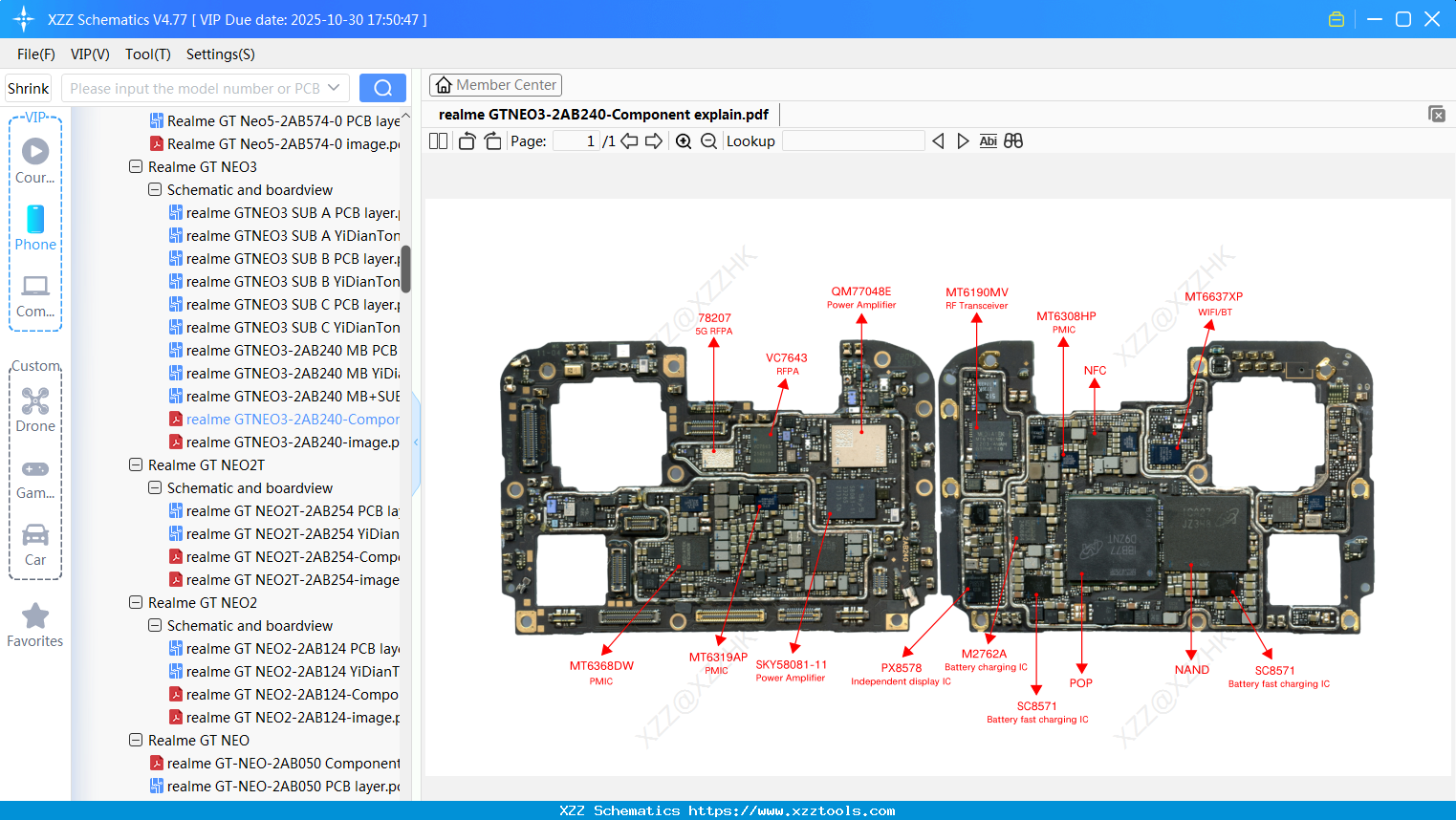Go to the previous page arrow
The image size is (1456, 820).
(629, 140)
